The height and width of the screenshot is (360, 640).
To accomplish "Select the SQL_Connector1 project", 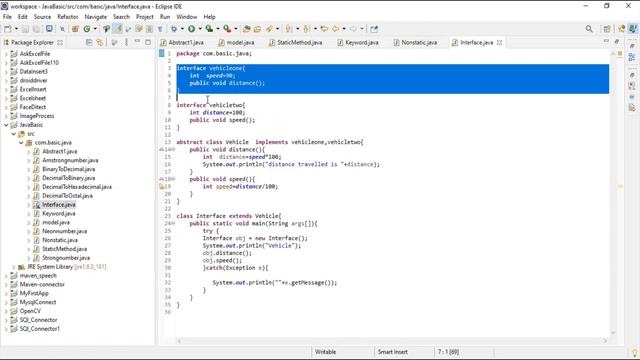I will point(39,329).
